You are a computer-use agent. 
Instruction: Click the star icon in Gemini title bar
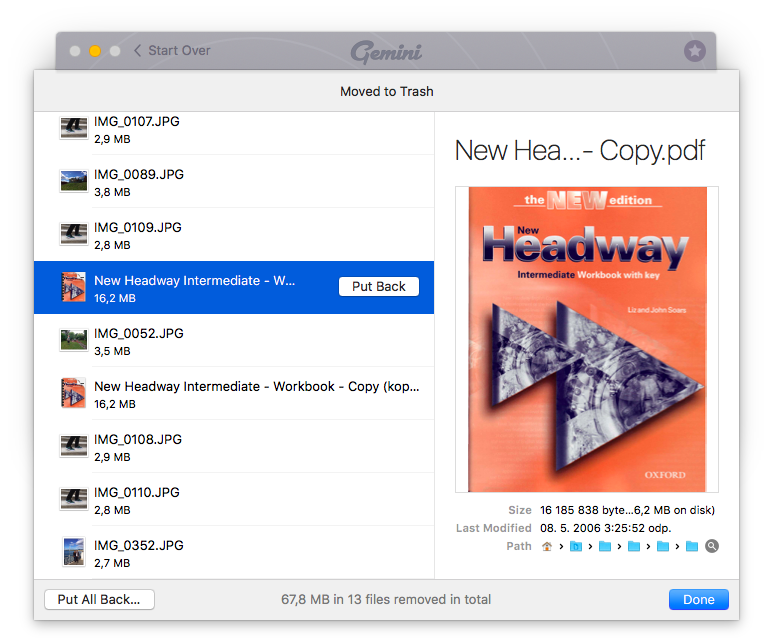click(x=695, y=51)
